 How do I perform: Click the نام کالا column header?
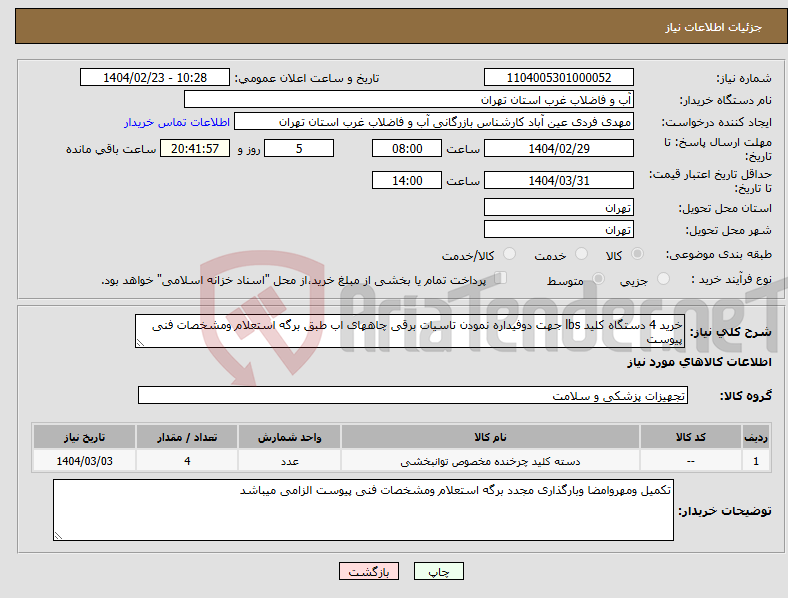[x=490, y=437]
